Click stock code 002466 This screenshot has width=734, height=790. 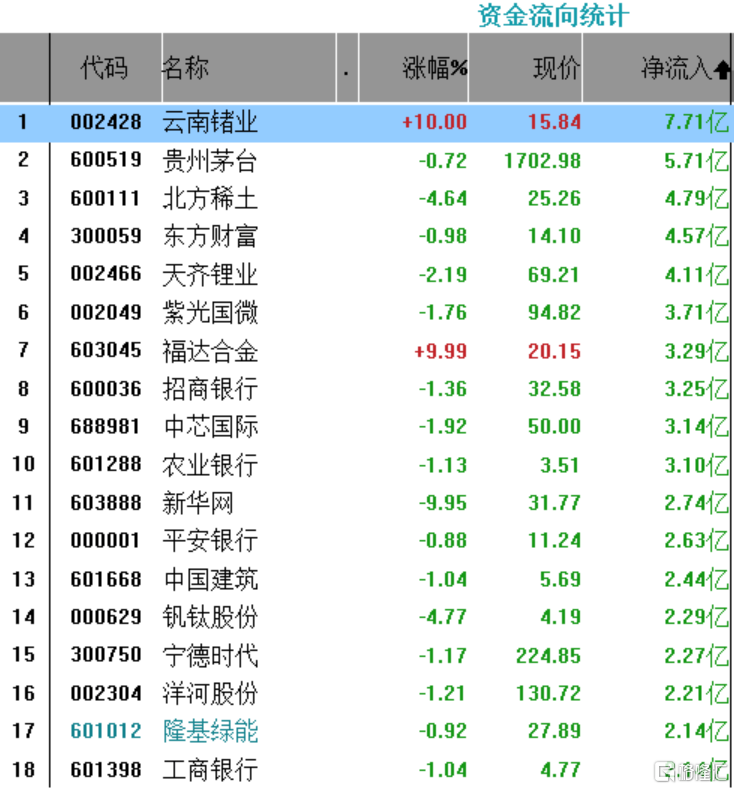click(x=105, y=274)
